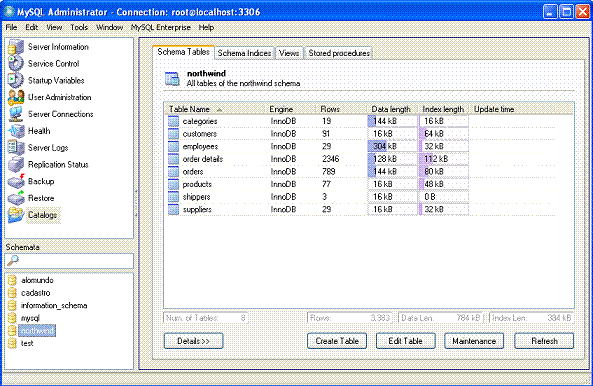This screenshot has height=386, width=593.
Task: Click the Maintenance button
Action: click(474, 341)
